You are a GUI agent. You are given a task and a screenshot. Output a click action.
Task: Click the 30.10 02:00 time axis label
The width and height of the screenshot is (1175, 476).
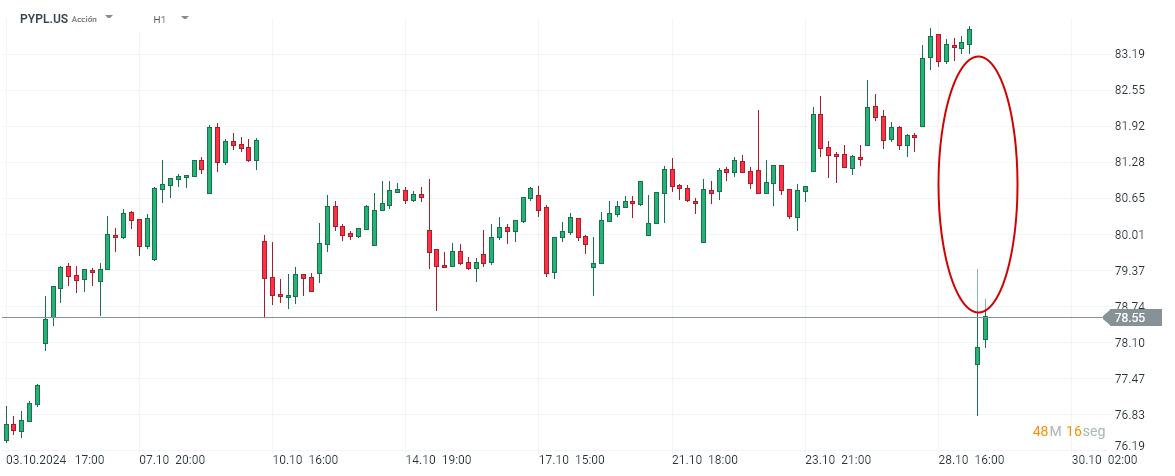1104,460
